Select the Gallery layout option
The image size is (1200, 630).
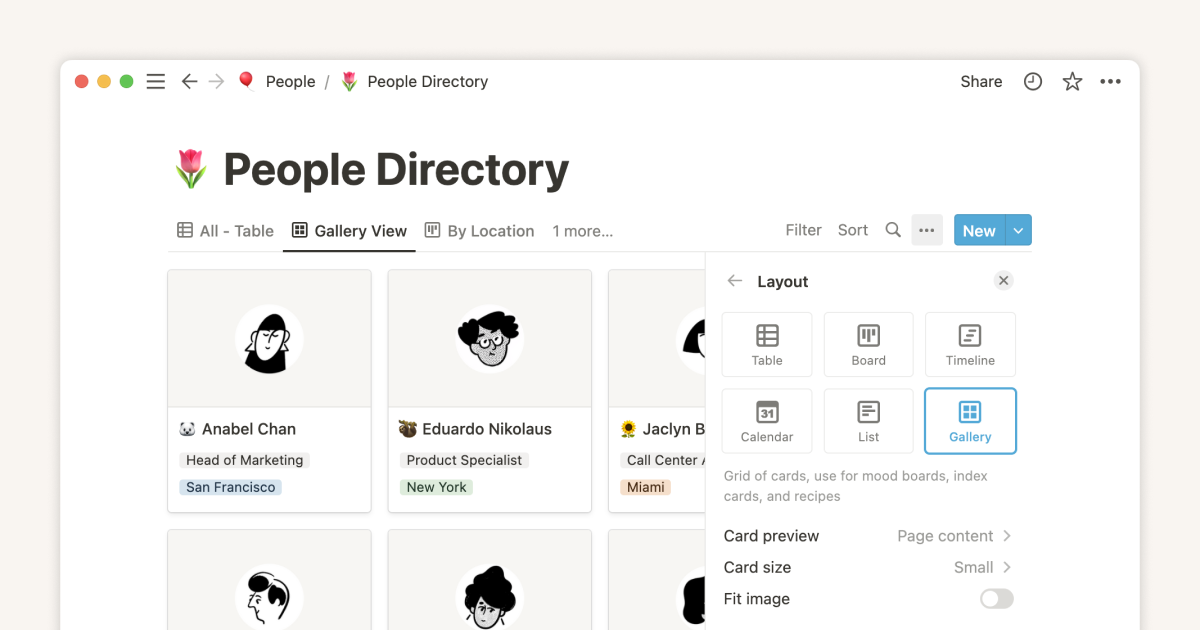coord(970,421)
